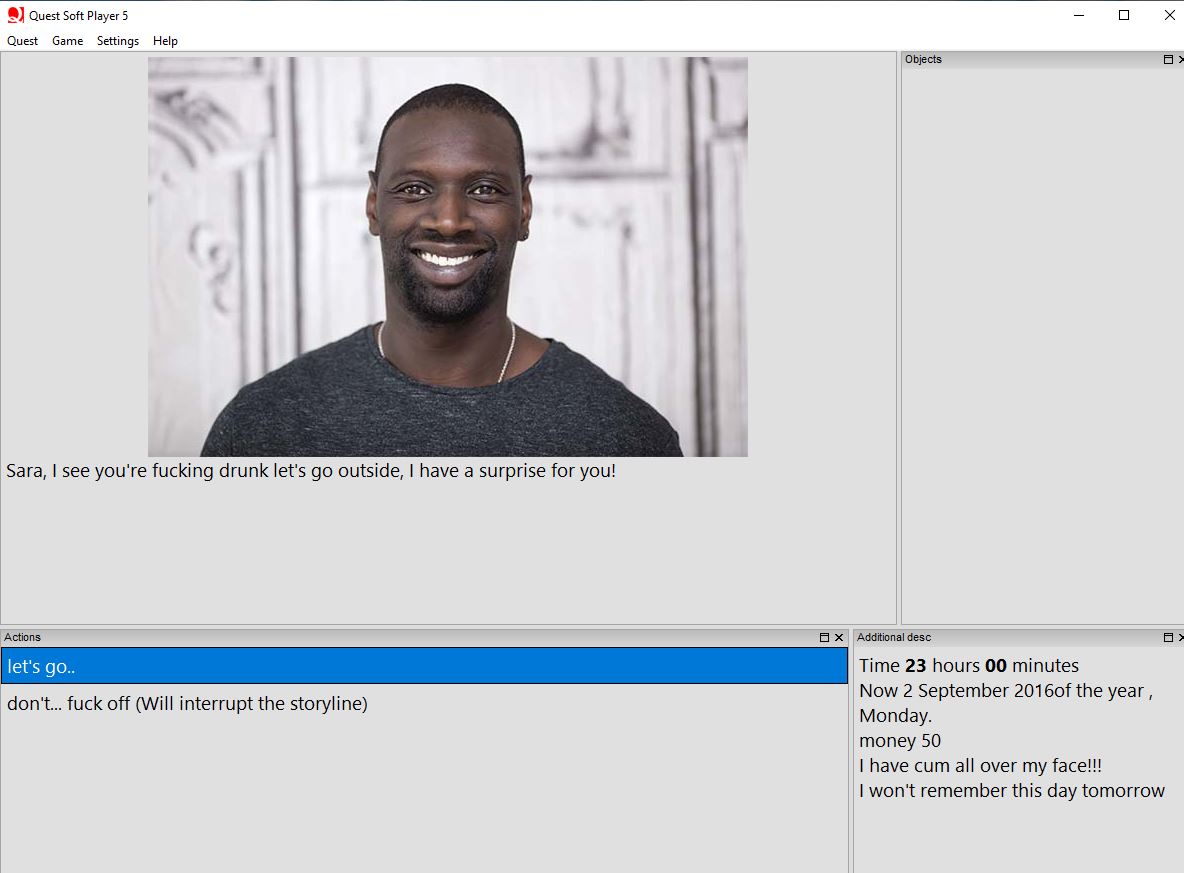Screen dimensions: 1184x873
Task: Close the Actions panel
Action: pos(840,637)
